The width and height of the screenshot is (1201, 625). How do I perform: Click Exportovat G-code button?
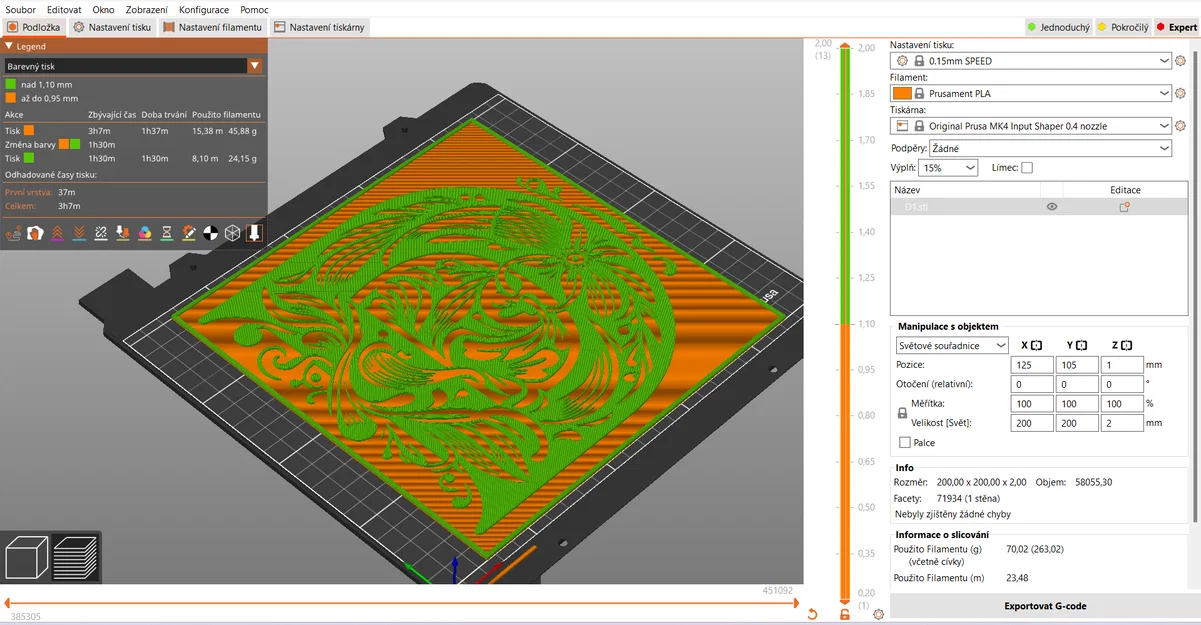[1045, 606]
